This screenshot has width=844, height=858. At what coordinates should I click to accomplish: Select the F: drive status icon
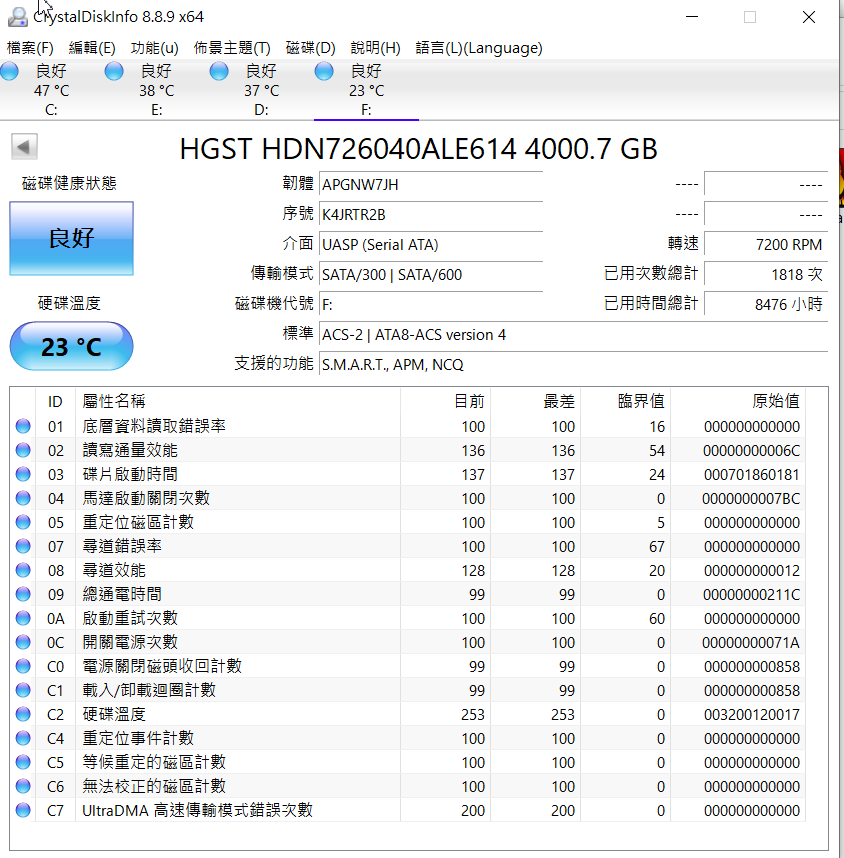coord(323,71)
